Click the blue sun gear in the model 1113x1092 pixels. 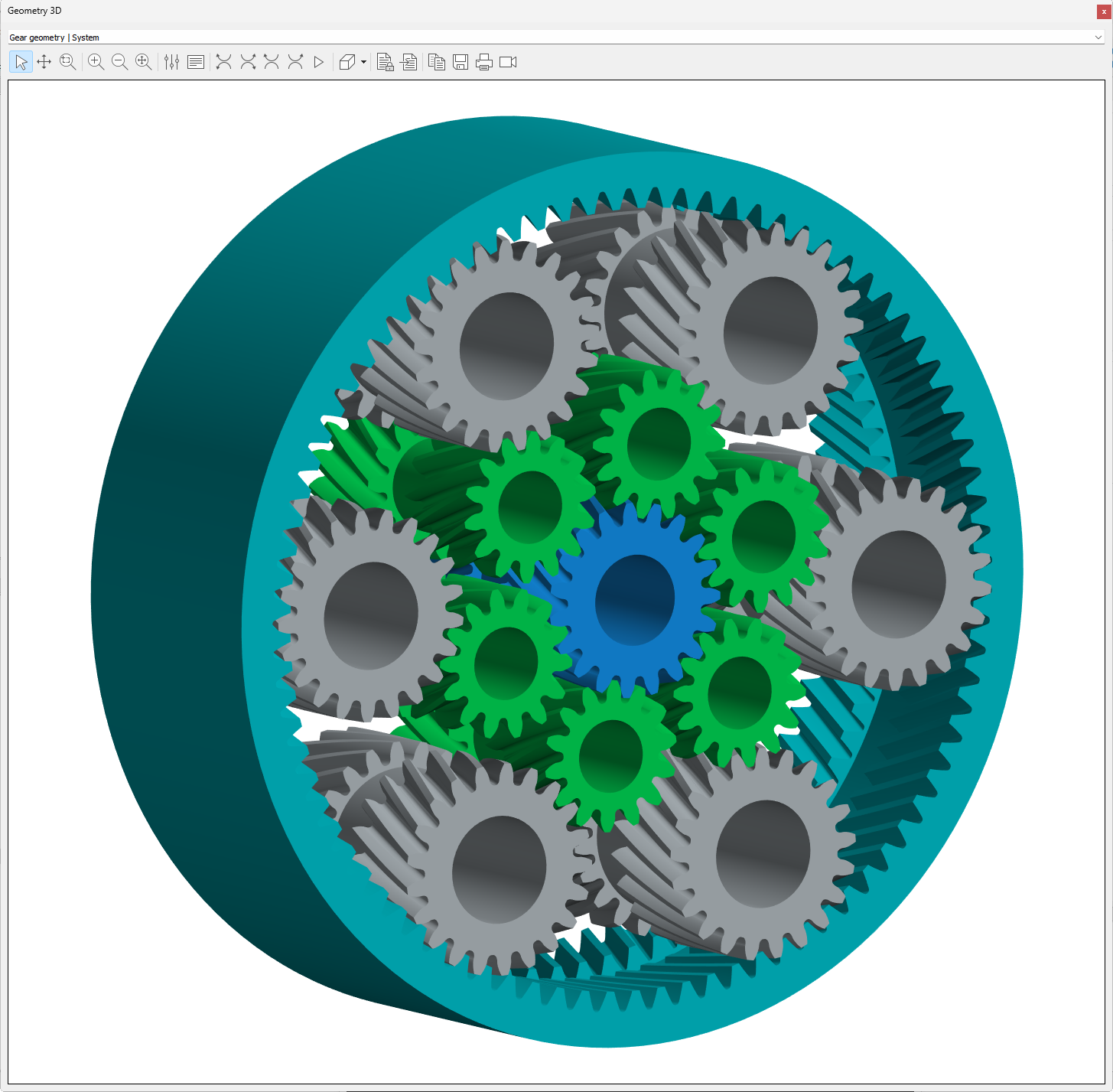[x=634, y=600]
